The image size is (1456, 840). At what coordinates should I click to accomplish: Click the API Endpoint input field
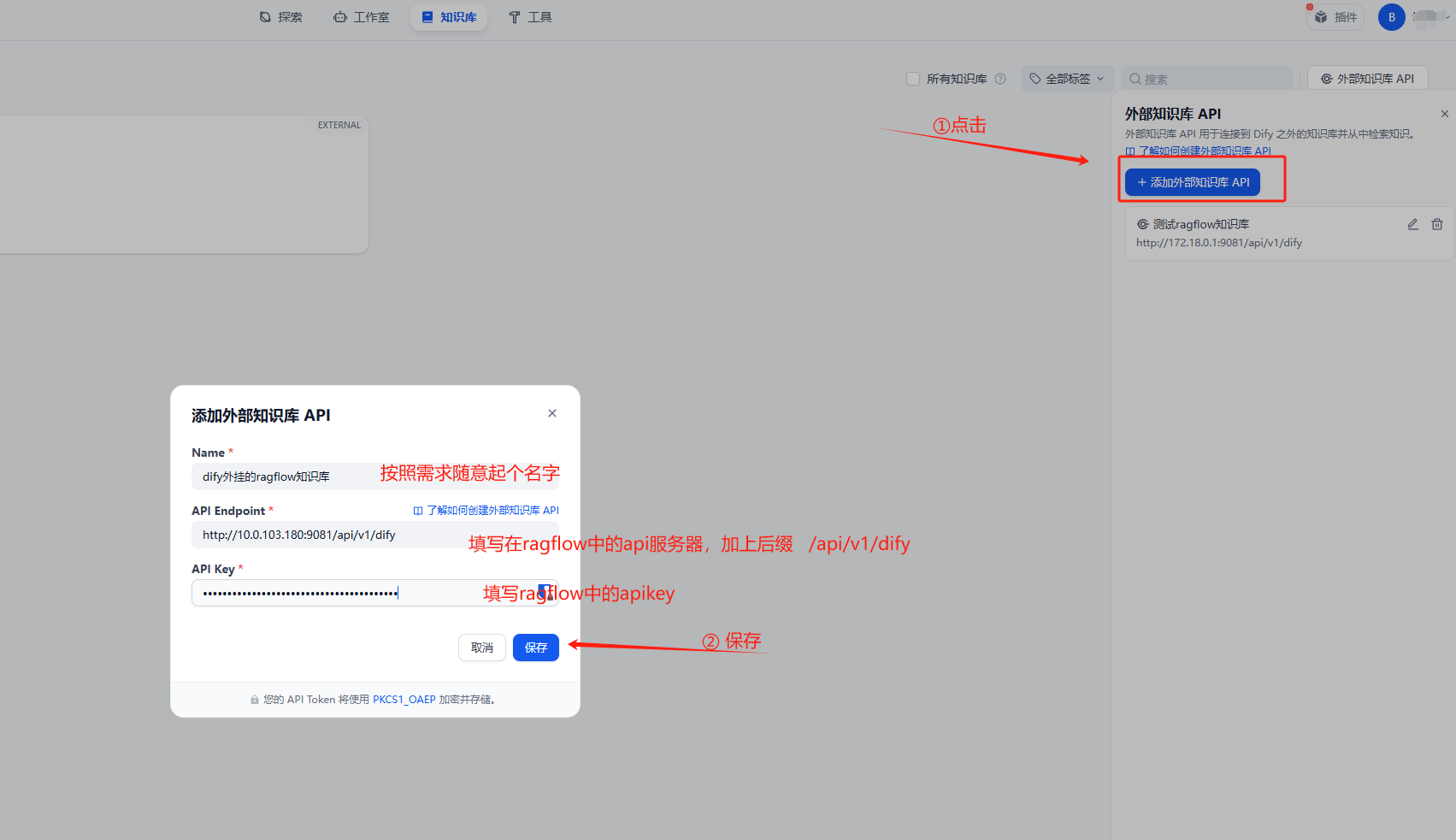325,535
